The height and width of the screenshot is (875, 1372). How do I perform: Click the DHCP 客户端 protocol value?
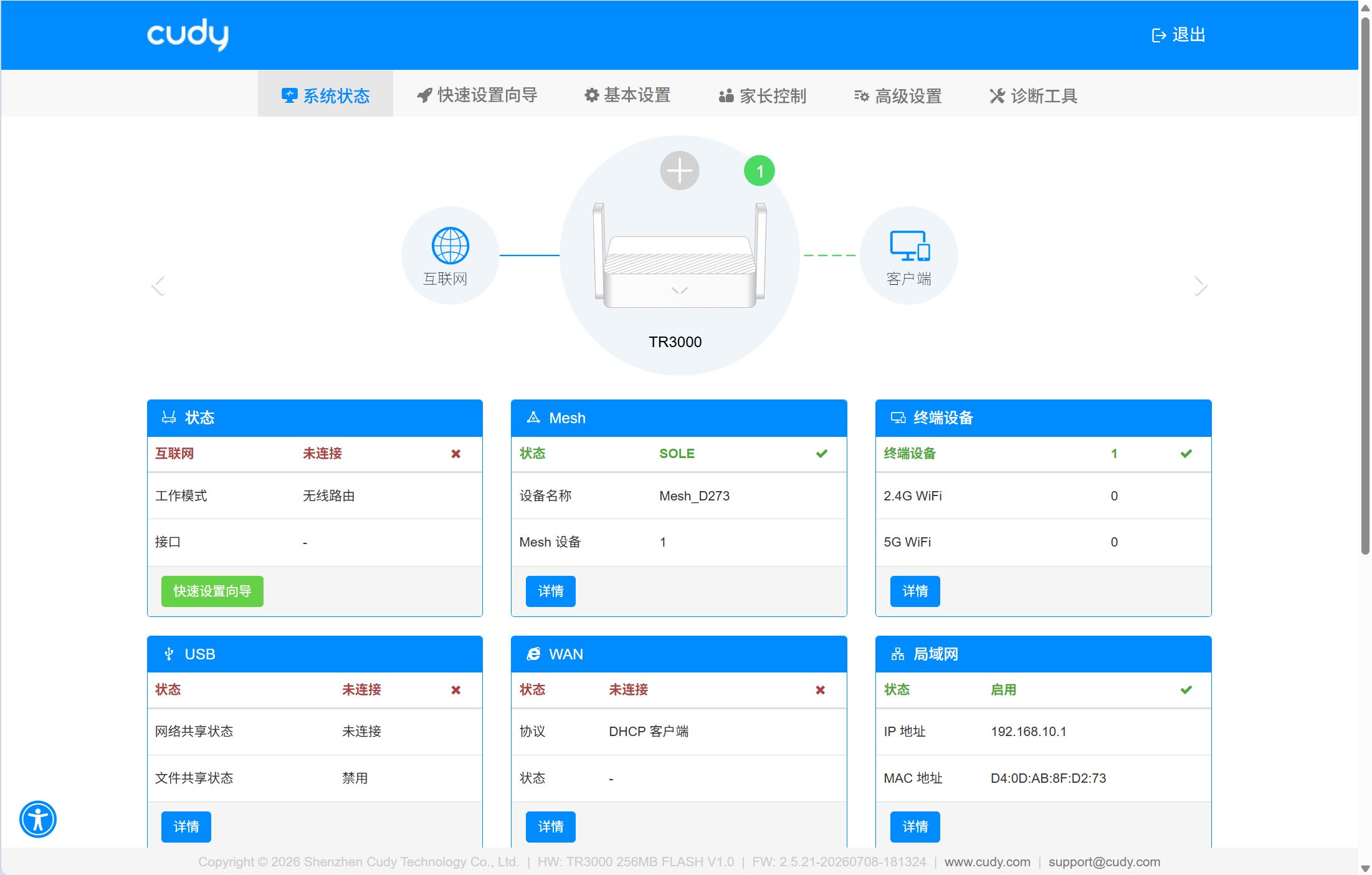pos(649,732)
